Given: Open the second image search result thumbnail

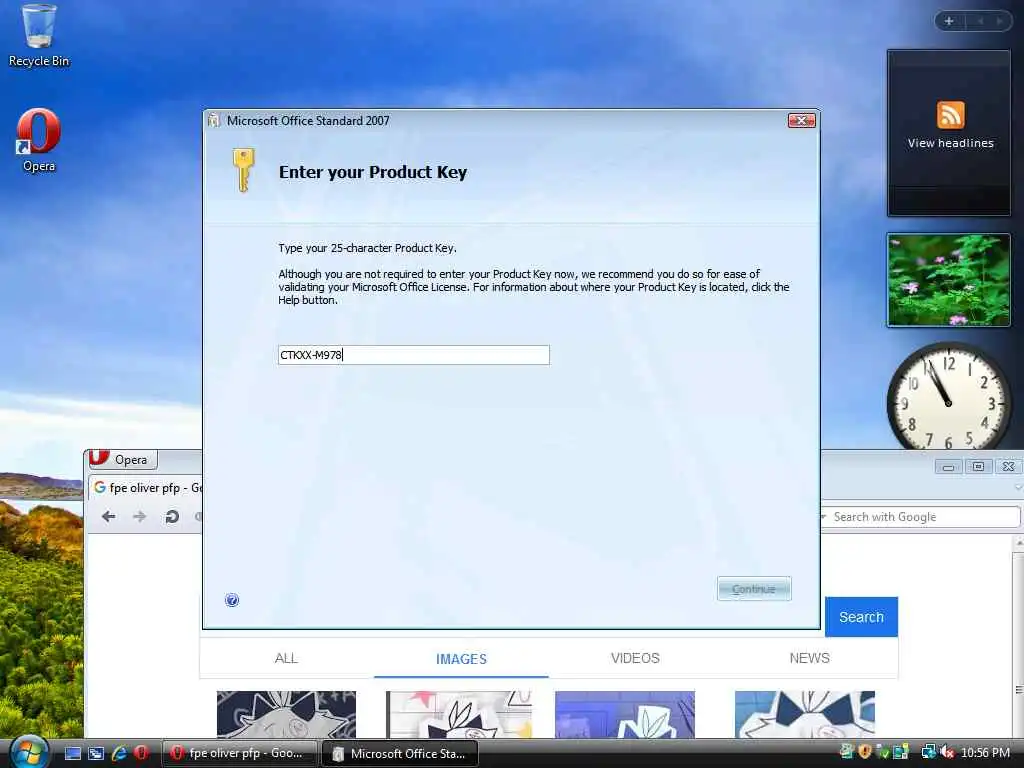Looking at the screenshot, I should tap(458, 714).
